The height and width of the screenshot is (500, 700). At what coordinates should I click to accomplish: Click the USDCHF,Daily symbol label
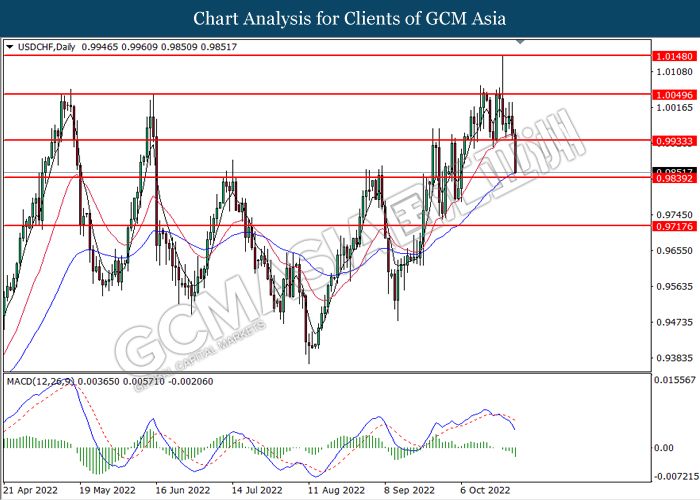click(46, 47)
